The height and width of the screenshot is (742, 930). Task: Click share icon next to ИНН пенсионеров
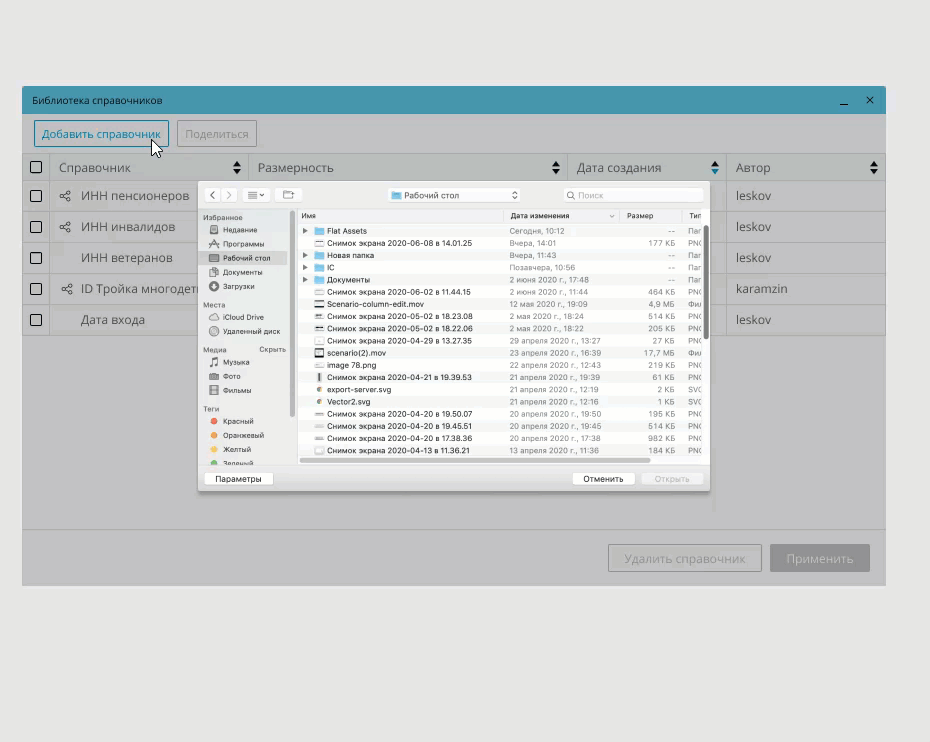66,196
